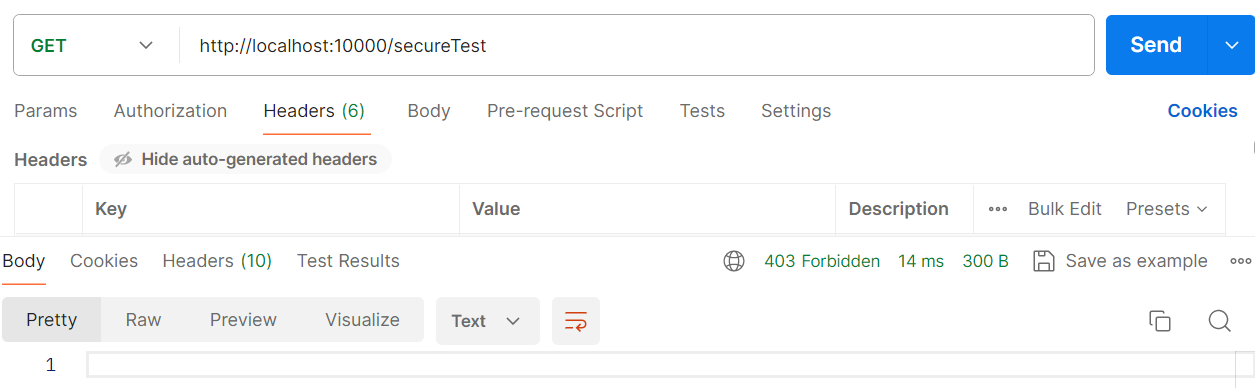Click the save icon next to Save as example
The width and height of the screenshot is (1255, 388).
coord(1044,261)
